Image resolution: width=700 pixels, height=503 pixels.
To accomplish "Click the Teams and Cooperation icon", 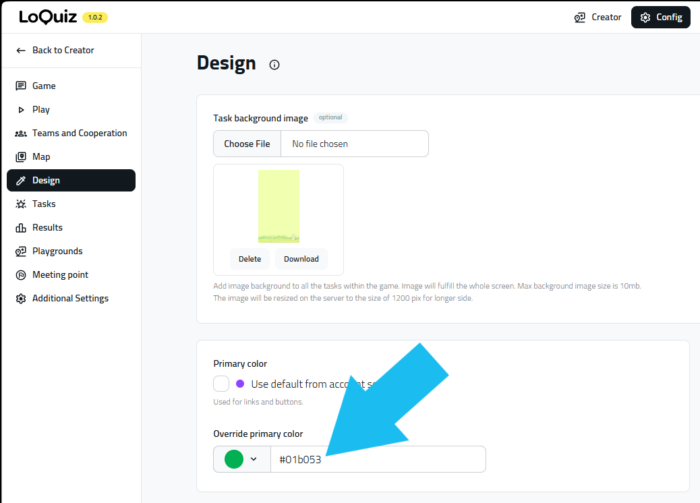I will point(21,133).
